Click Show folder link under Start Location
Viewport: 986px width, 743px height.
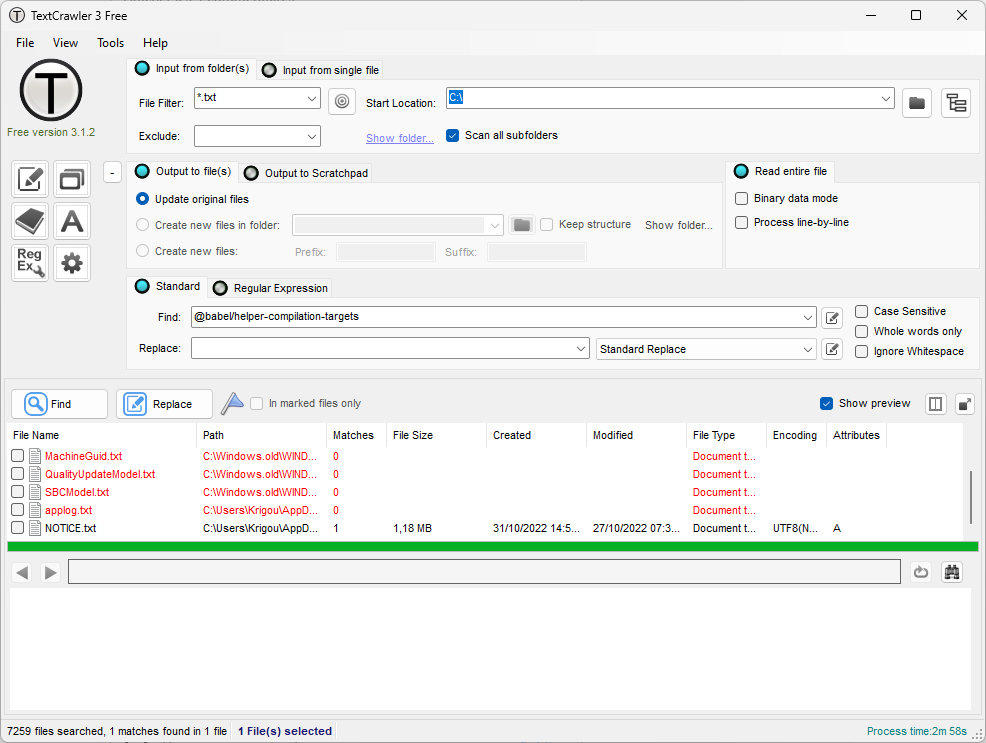tap(399, 138)
